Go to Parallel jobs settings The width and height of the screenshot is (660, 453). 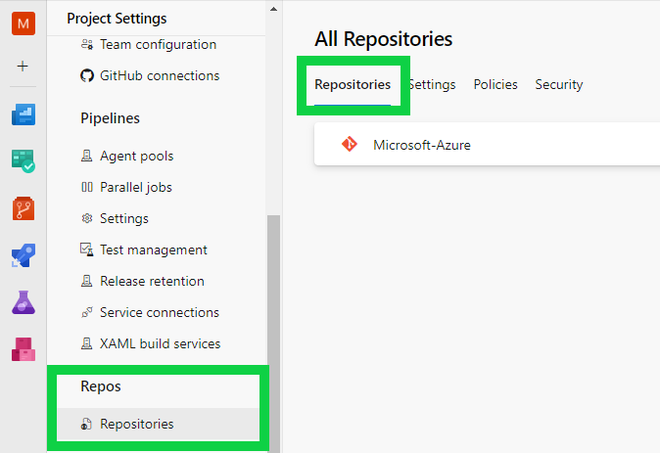(x=135, y=187)
